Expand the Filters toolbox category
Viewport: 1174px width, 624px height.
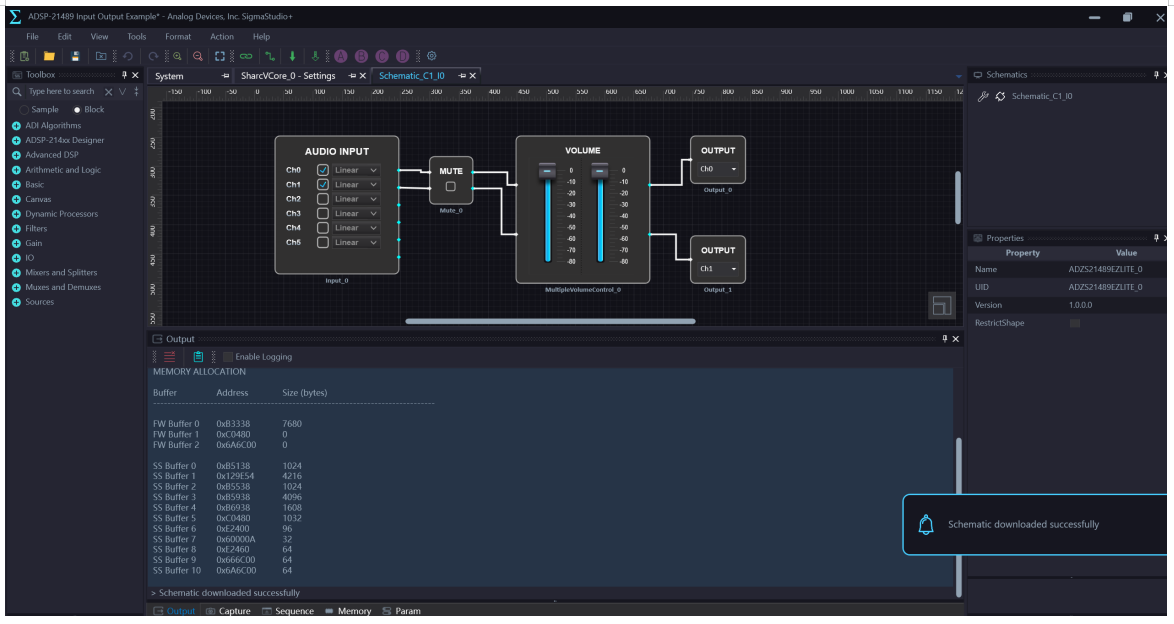(16, 228)
